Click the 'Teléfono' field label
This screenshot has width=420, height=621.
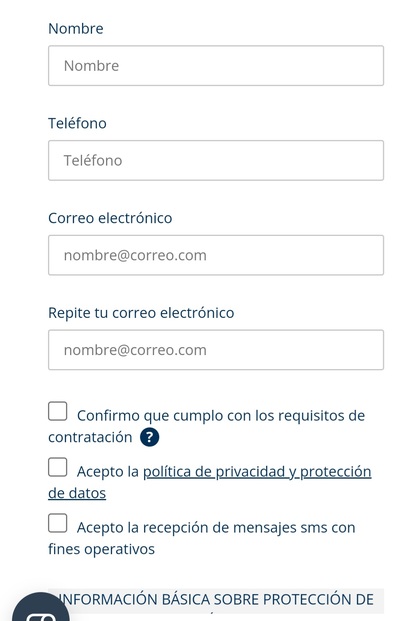[x=77, y=123]
